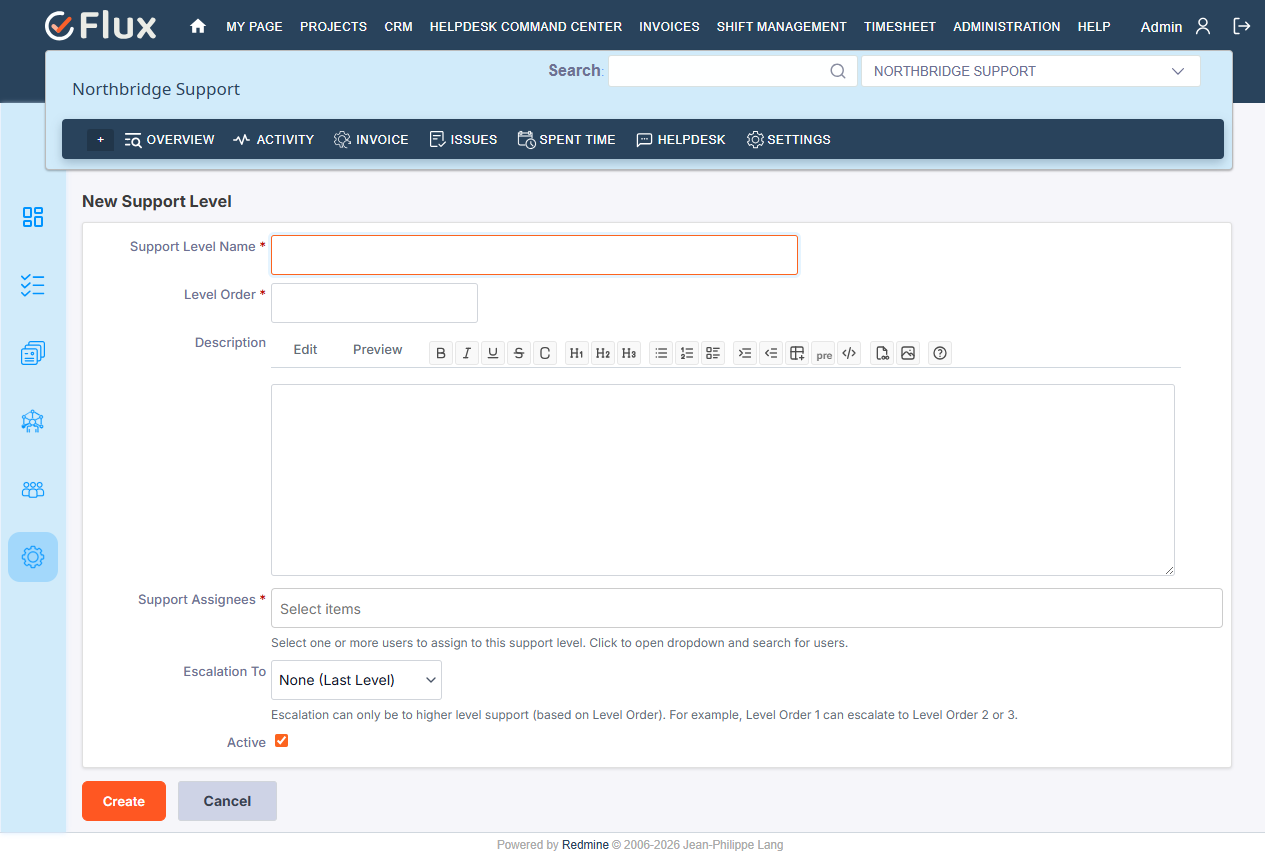Apply italic formatting

click(x=467, y=353)
